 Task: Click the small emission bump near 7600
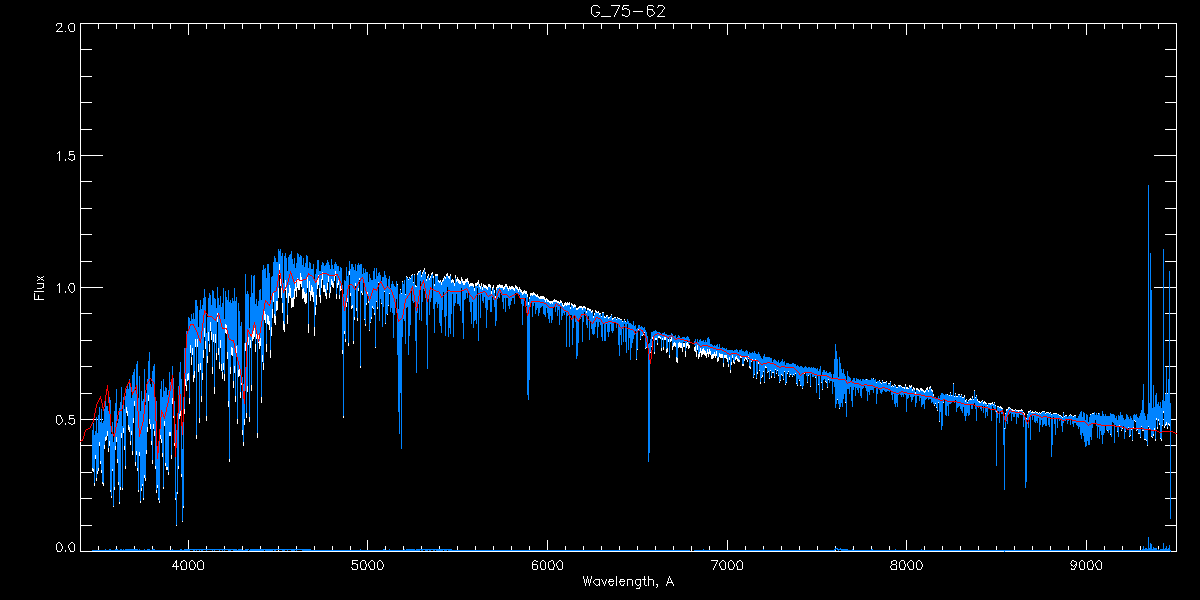pos(836,358)
